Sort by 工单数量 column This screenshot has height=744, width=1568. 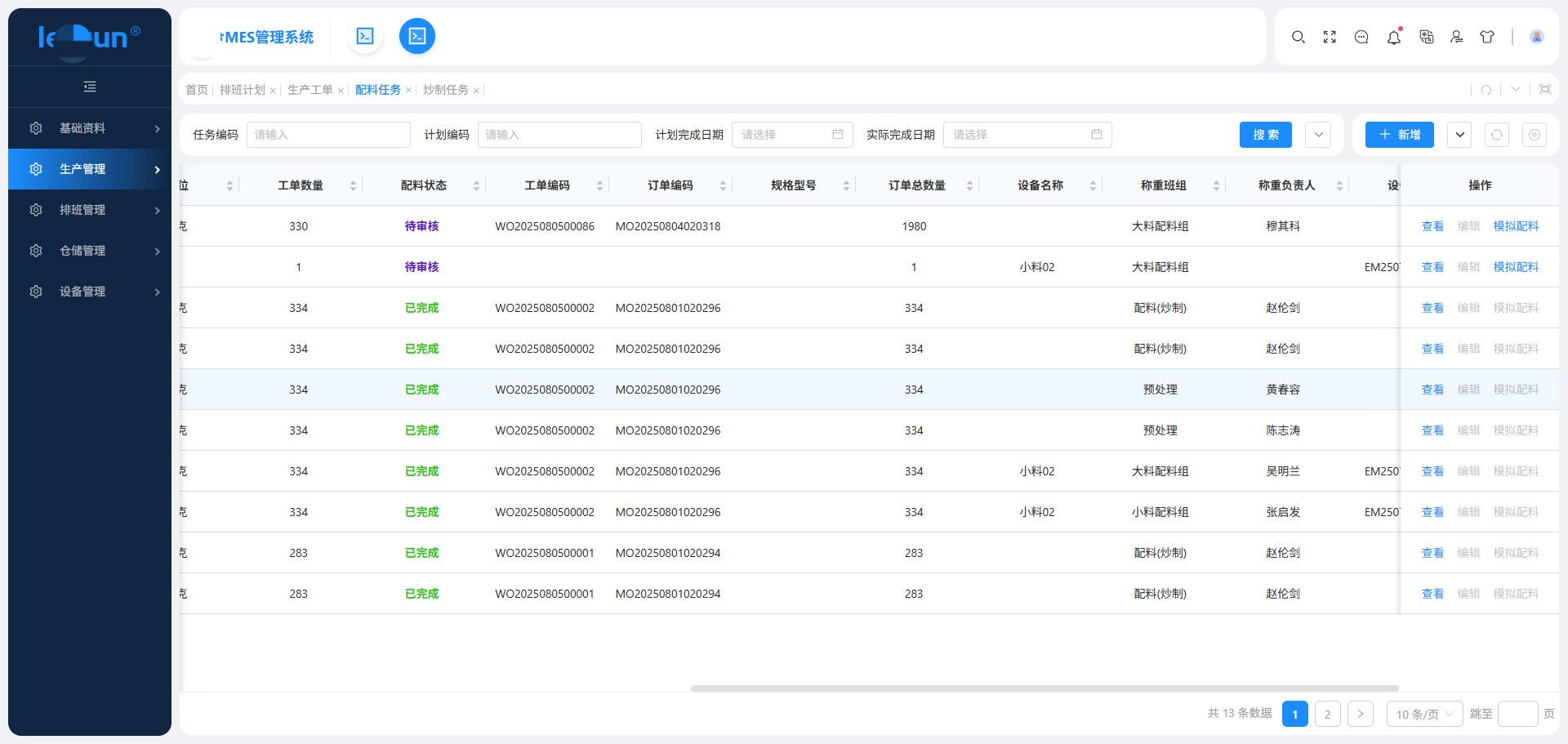click(353, 186)
